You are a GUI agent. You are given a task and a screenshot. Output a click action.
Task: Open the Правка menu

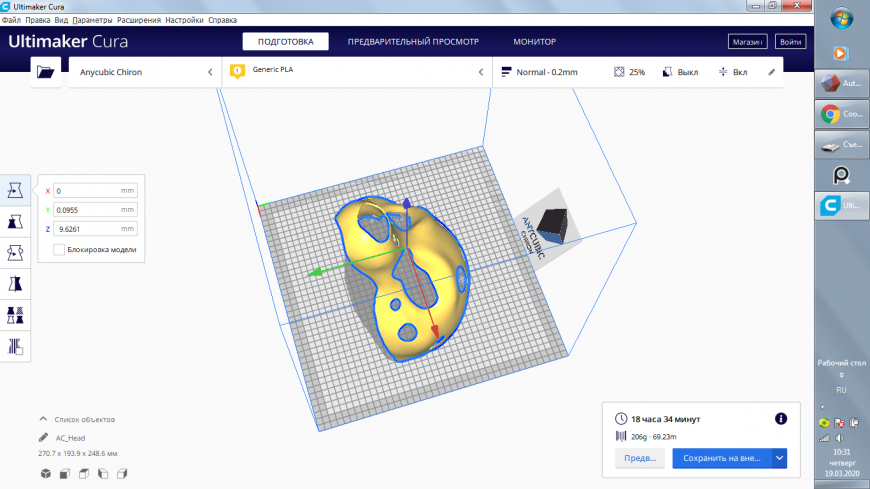[x=38, y=20]
